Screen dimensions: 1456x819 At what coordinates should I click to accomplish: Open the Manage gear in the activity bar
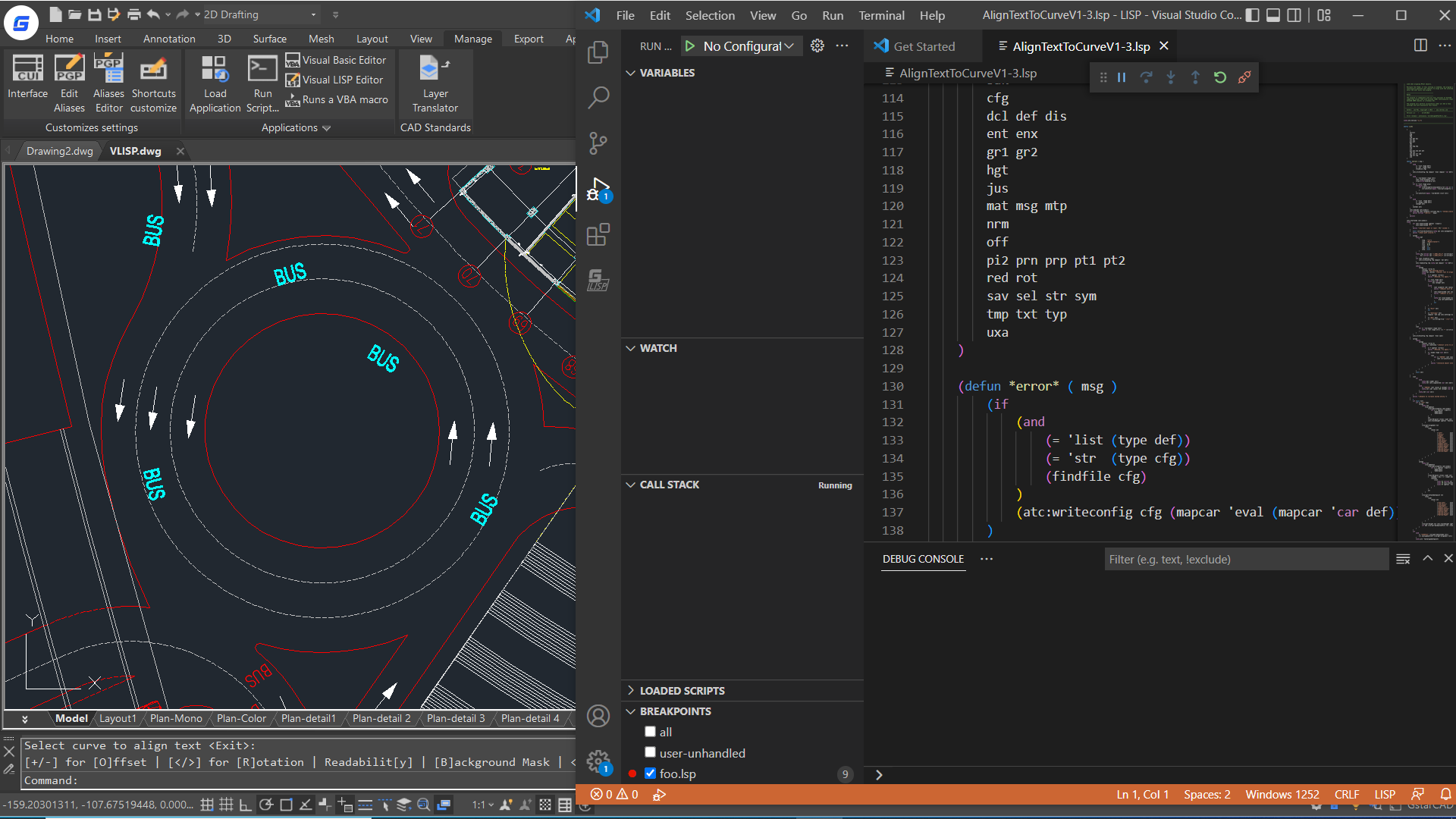[x=598, y=761]
